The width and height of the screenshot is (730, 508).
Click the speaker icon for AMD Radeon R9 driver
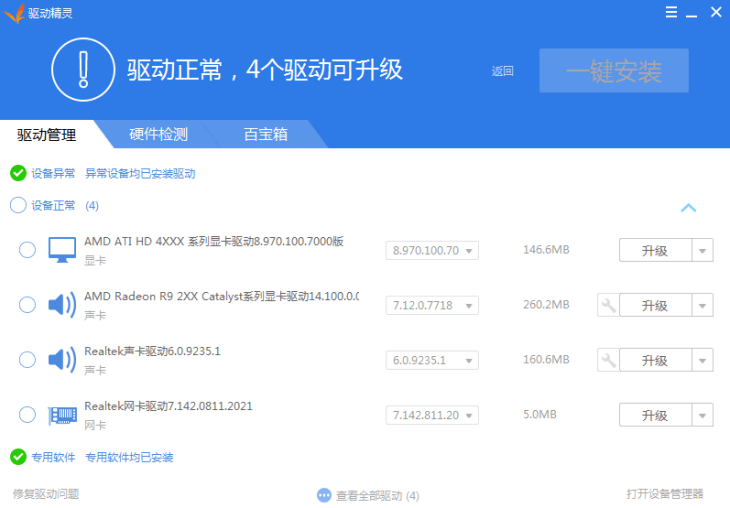62,305
